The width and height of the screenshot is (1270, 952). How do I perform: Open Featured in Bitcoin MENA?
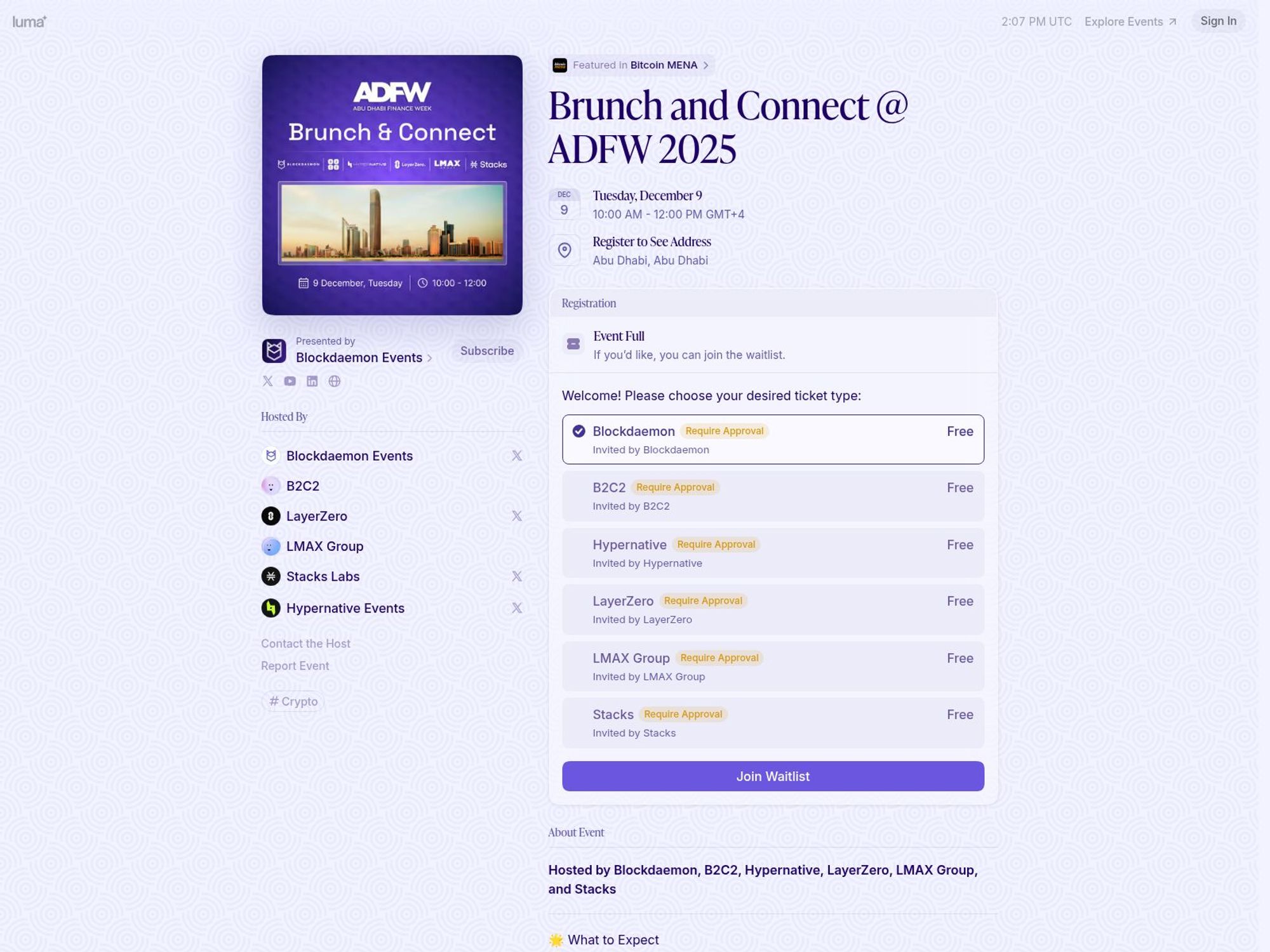[665, 65]
